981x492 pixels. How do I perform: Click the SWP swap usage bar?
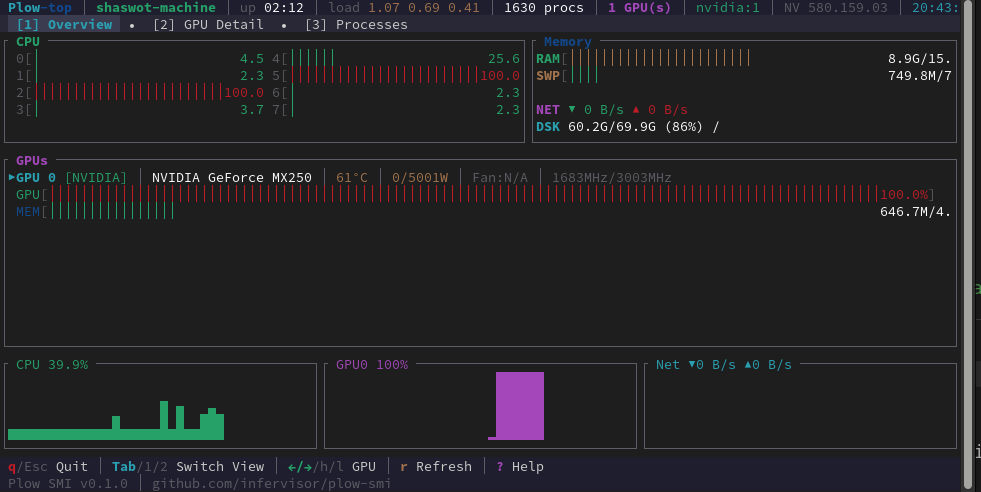coord(584,75)
